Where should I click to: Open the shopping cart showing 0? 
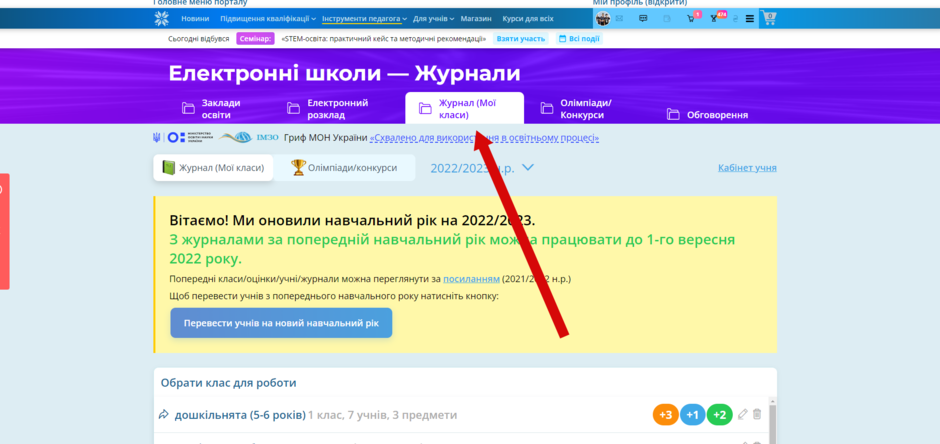coord(769,19)
